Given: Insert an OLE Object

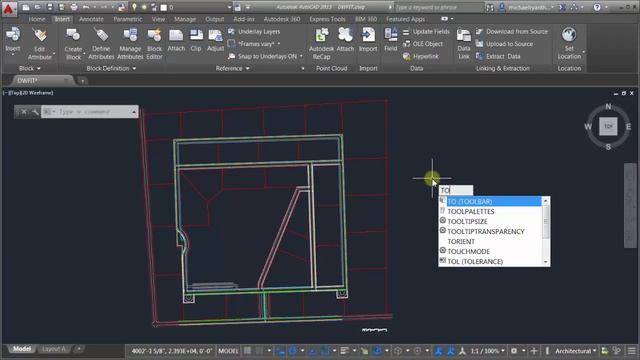Looking at the screenshot, I should tap(423, 44).
